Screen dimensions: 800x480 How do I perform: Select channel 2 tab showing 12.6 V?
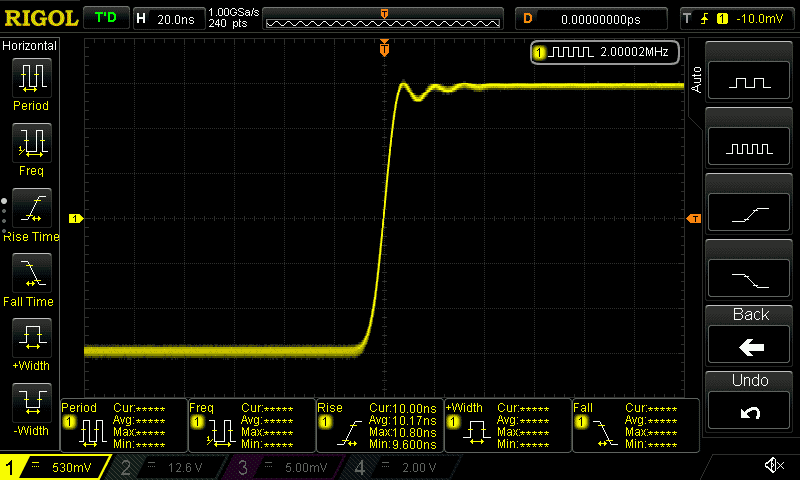coord(168,467)
